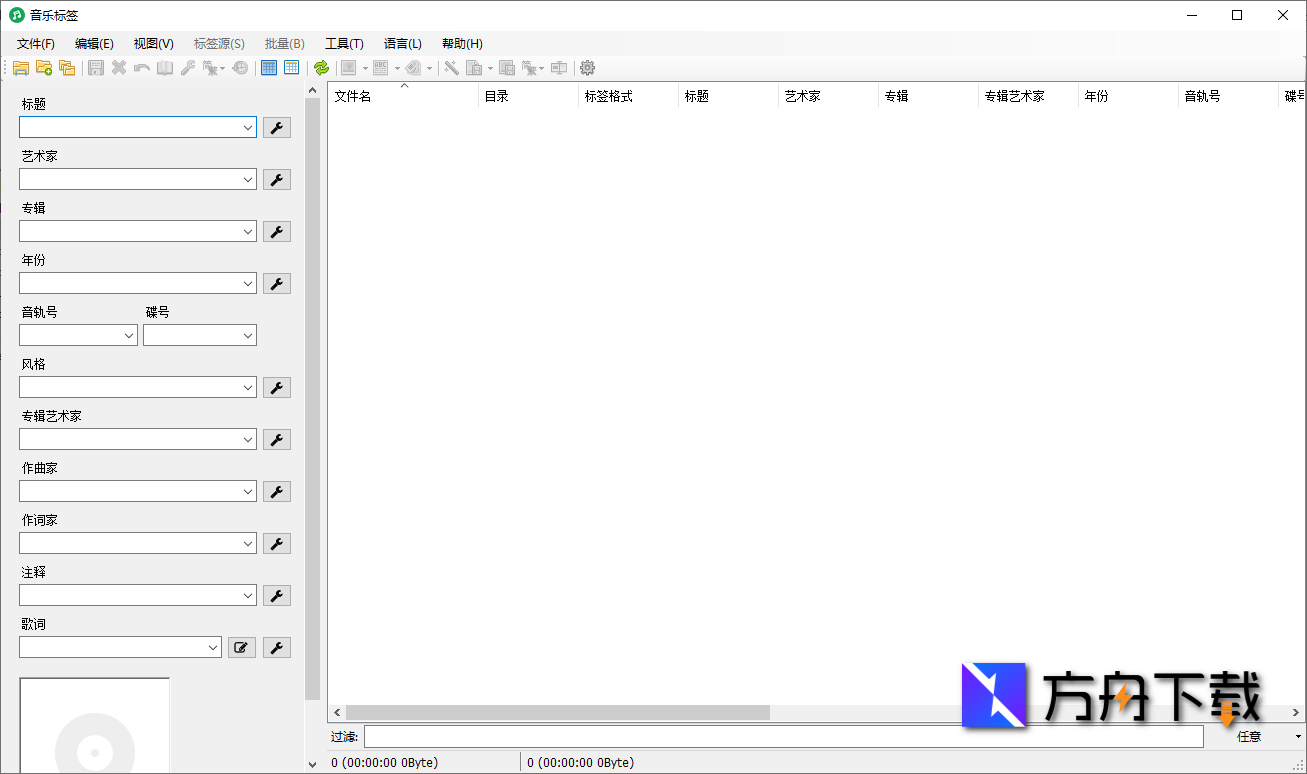
Task: Click the add folder icon with green plus
Action: 44,68
